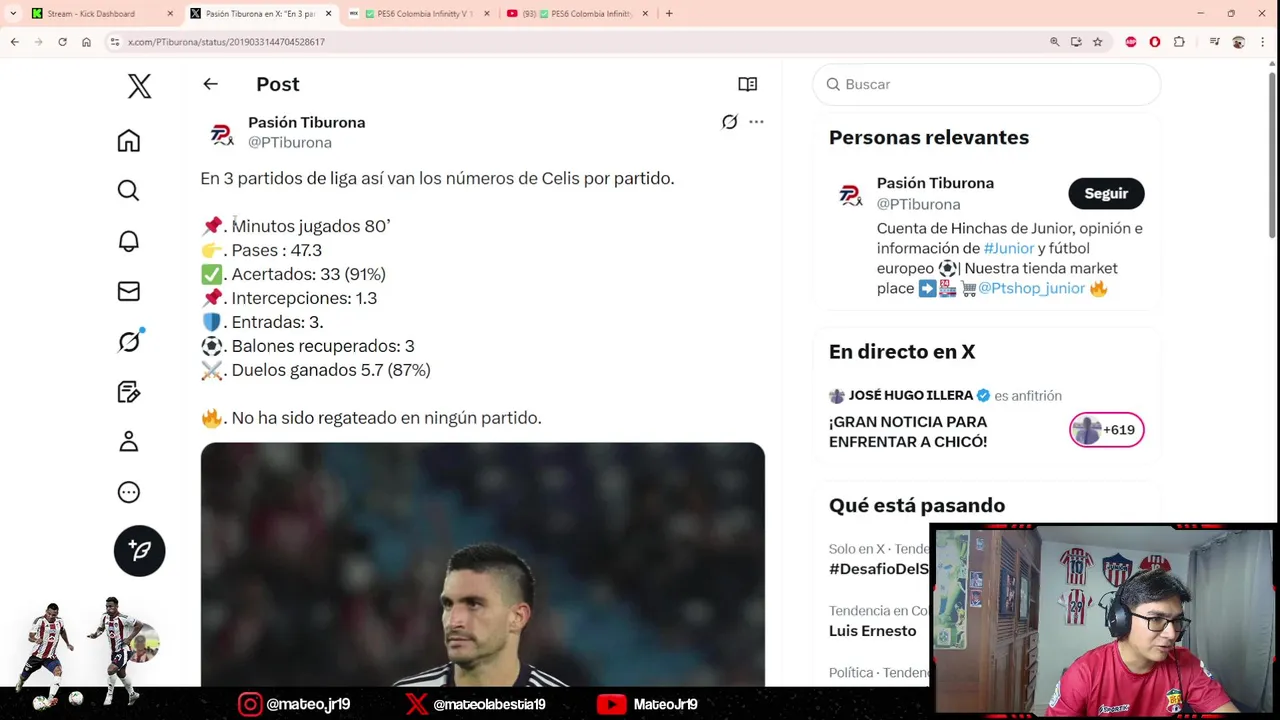This screenshot has width=1280, height=720.
Task: Open reader view icon beside Post header
Action: point(747,84)
